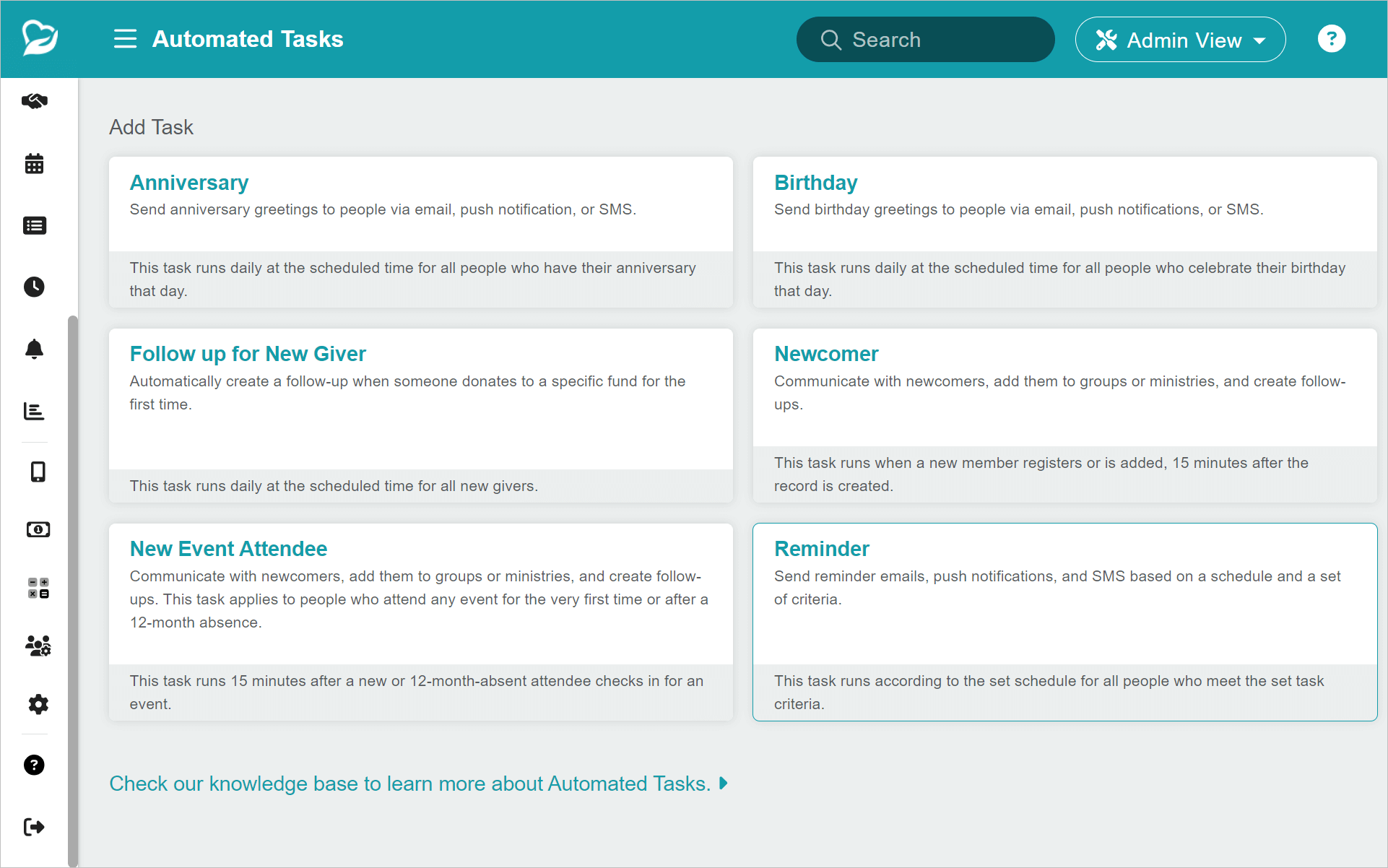Select the Follow up for New Giver task
Image resolution: width=1388 pixels, height=868 pixels.
click(421, 416)
